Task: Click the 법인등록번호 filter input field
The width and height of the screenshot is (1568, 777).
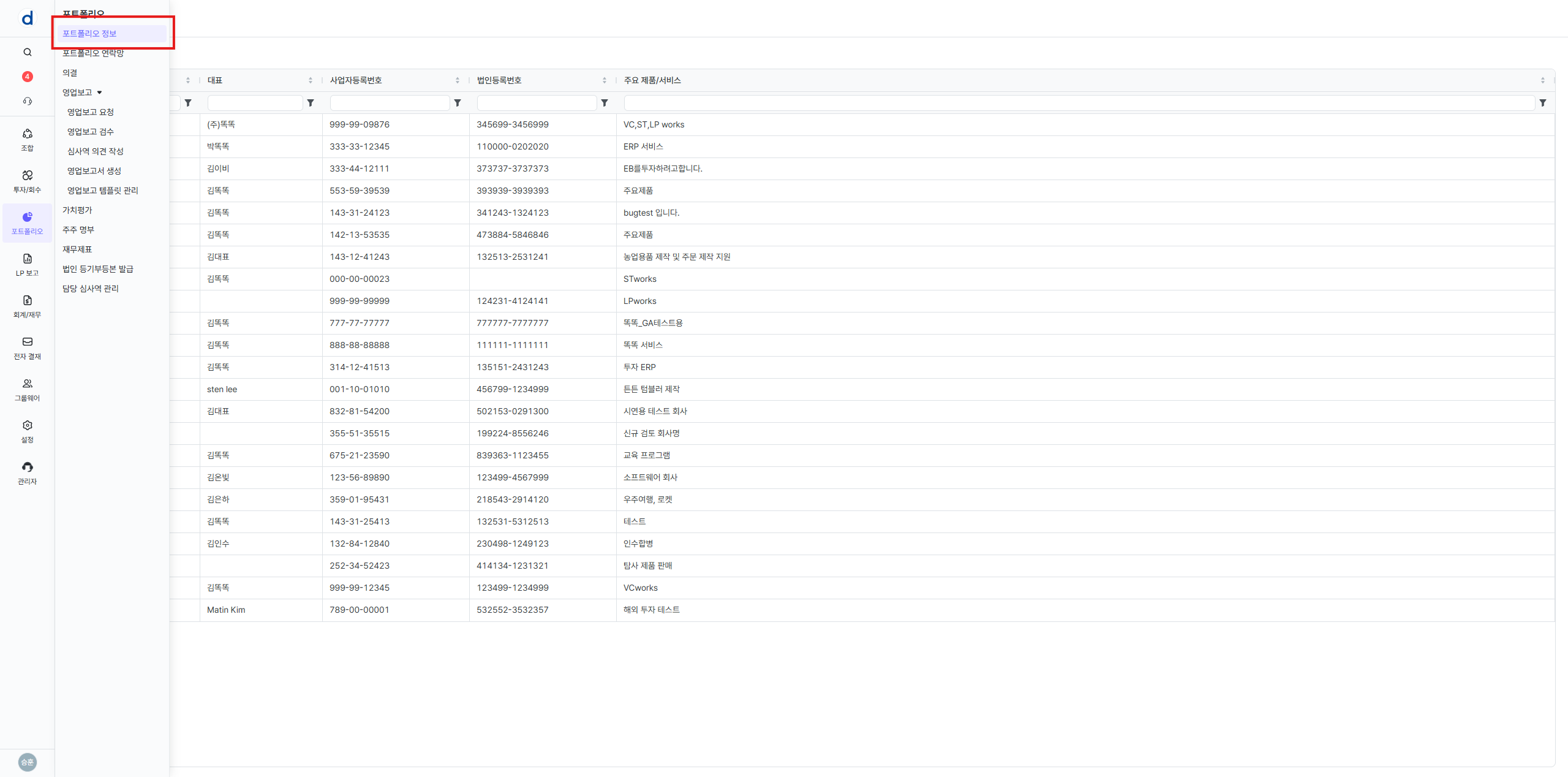Action: click(x=537, y=103)
